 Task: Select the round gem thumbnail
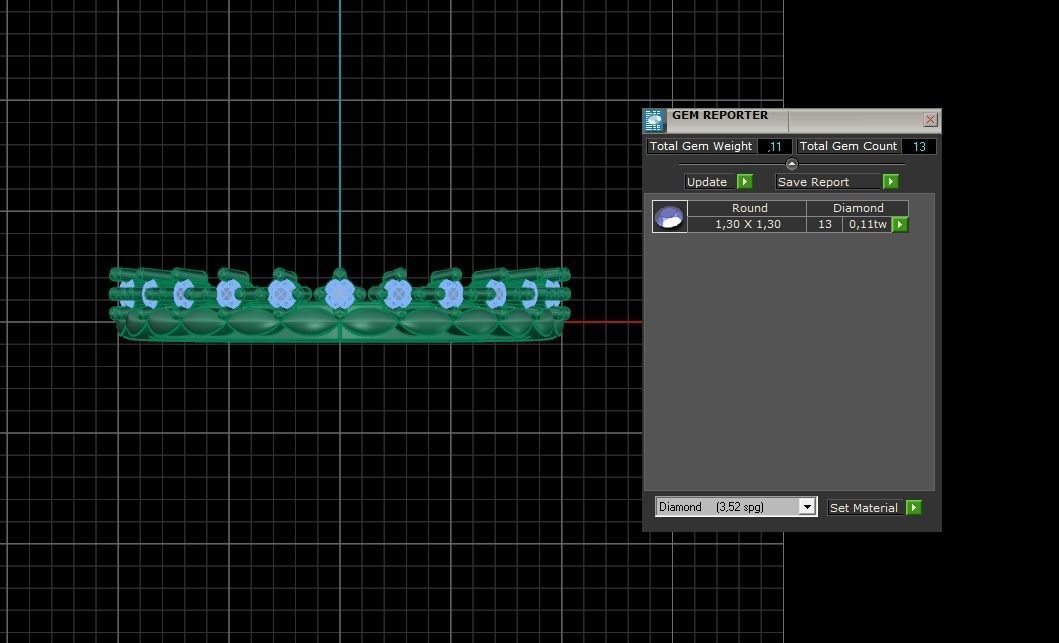coord(669,216)
